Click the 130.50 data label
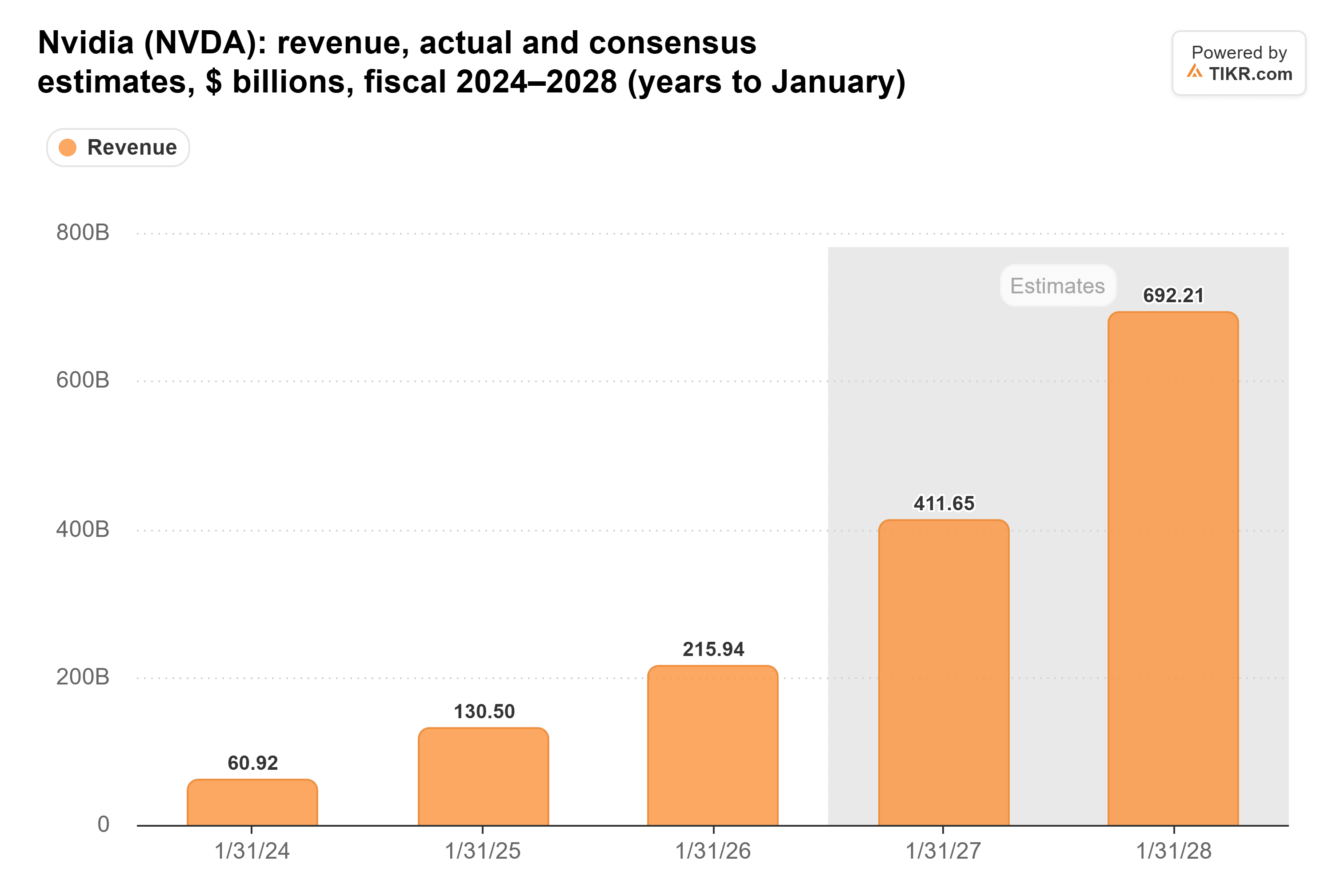Image resolution: width=1344 pixels, height=896 pixels. pos(484,712)
